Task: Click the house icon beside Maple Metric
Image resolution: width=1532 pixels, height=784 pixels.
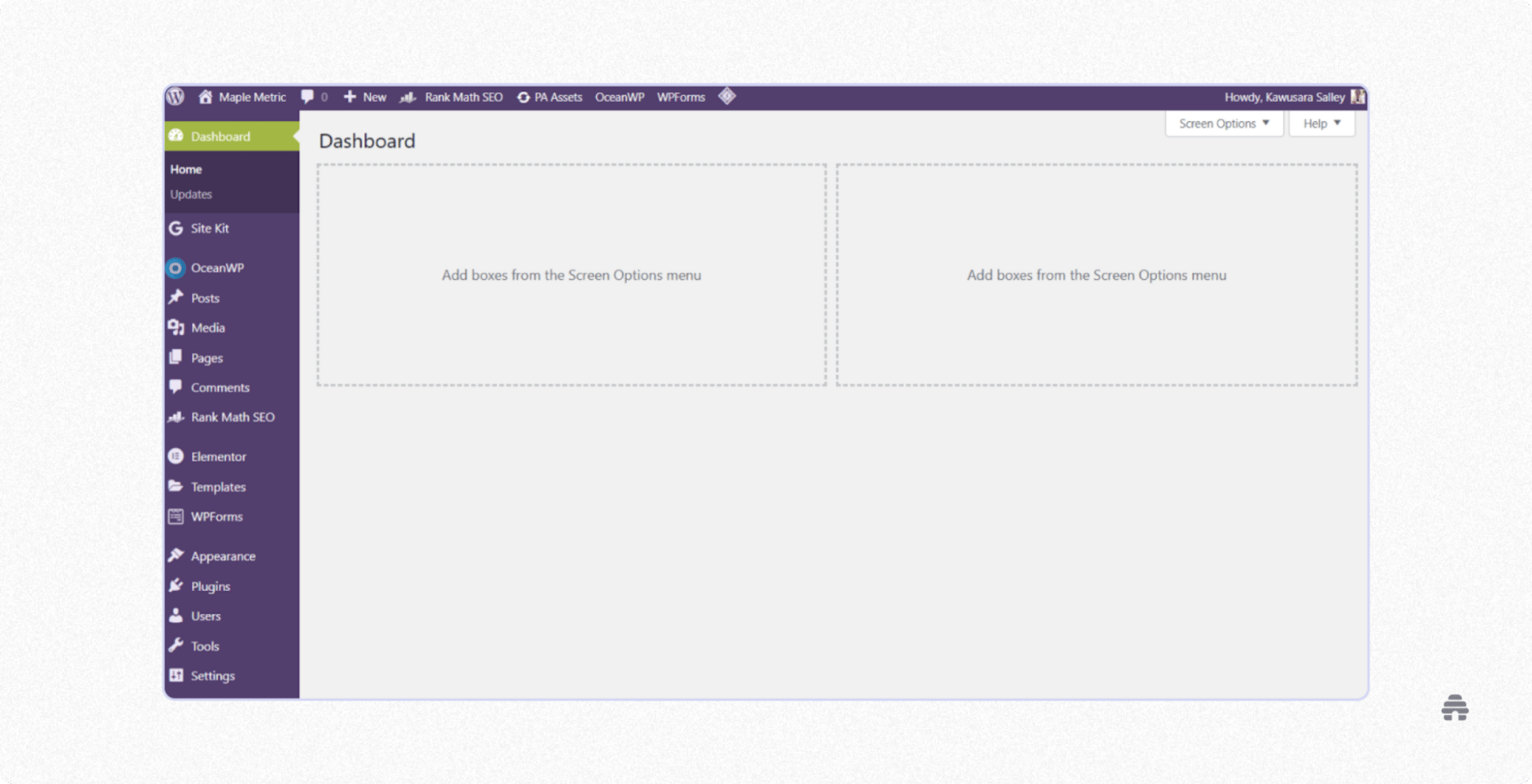Action: pyautogui.click(x=205, y=97)
